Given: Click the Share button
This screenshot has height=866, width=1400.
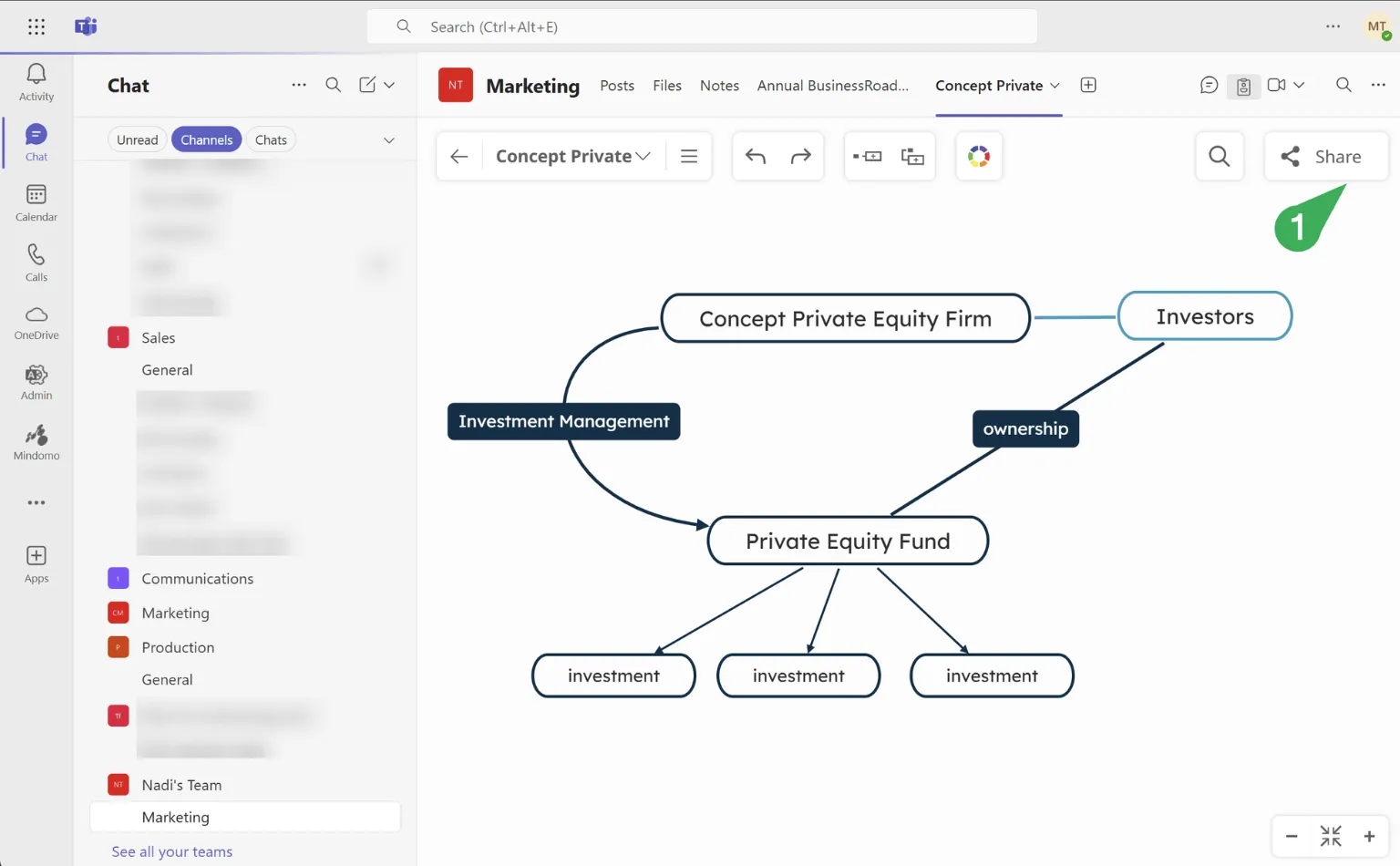Looking at the screenshot, I should click(x=1326, y=157).
